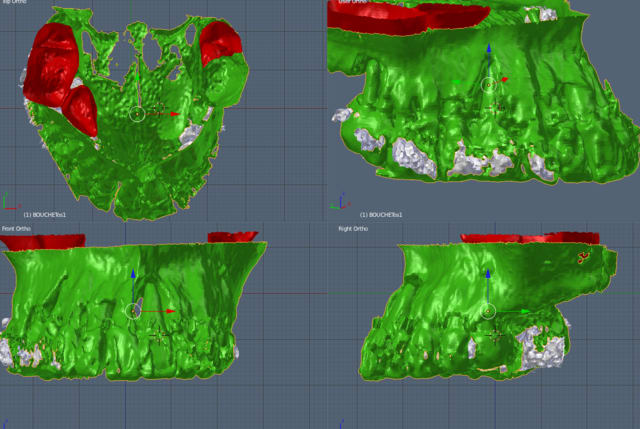Image resolution: width=640 pixels, height=429 pixels.
Task: Click the Front Ortho viewport label
Action: pos(16,229)
